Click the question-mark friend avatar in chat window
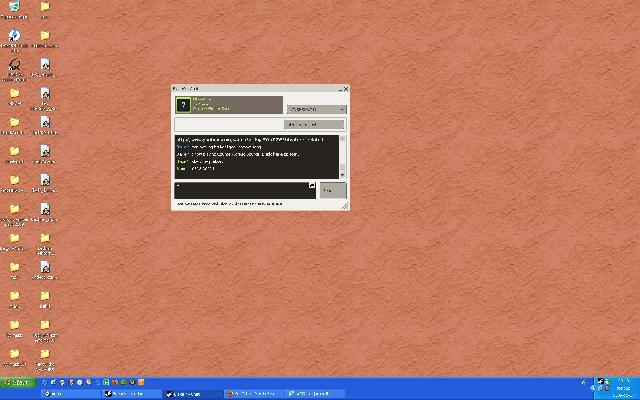The height and width of the screenshot is (400, 640). 183,105
